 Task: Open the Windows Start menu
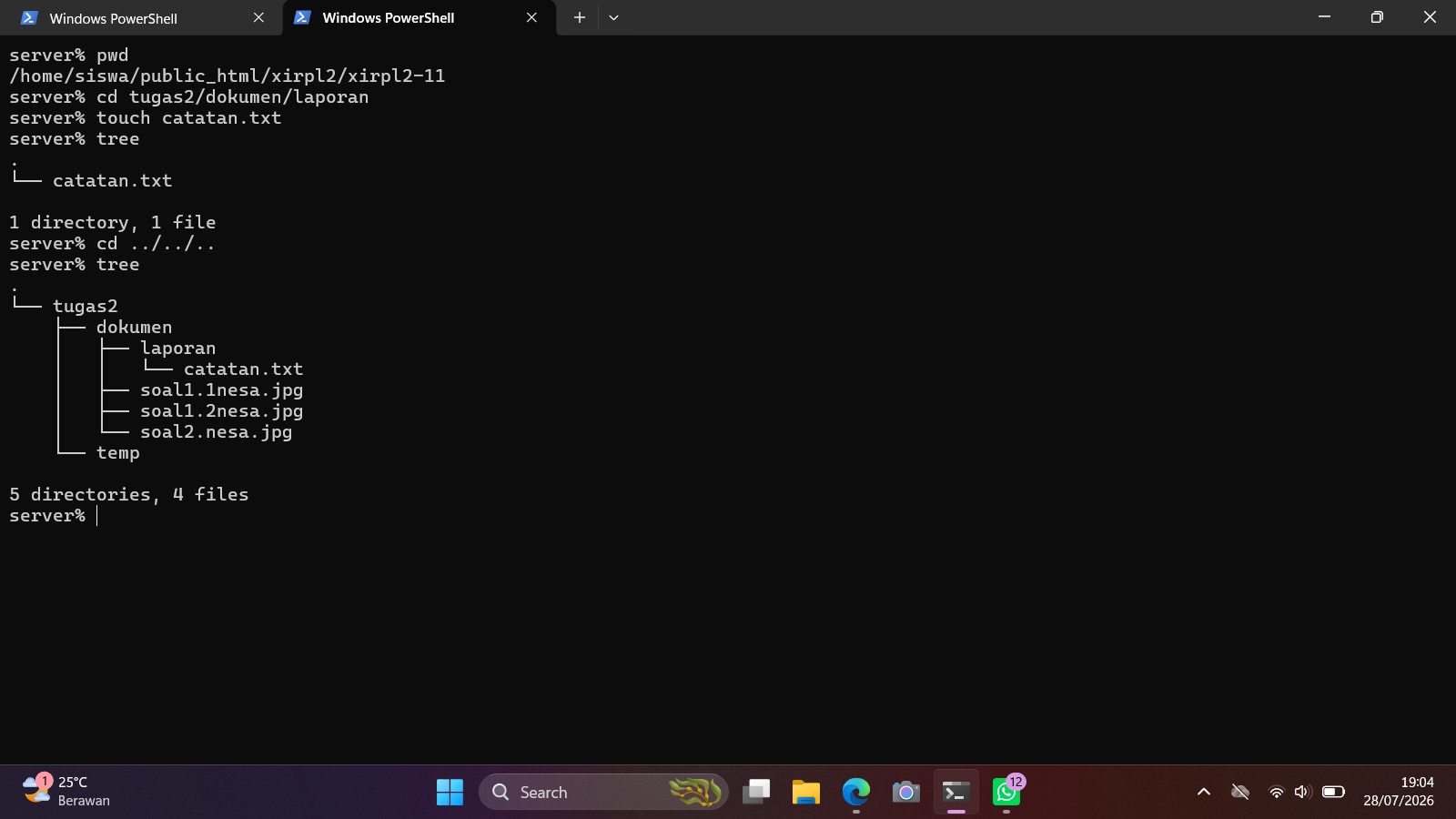pos(450,793)
